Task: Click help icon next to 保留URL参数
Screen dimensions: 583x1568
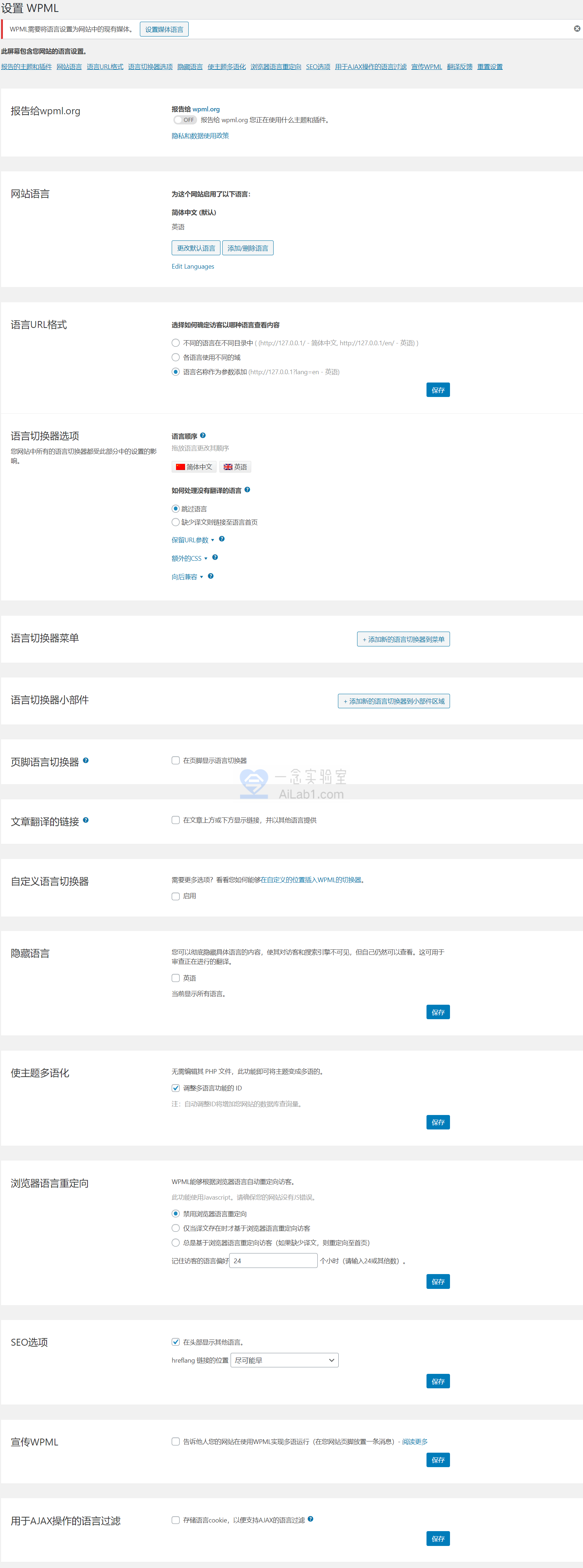Action: (222, 539)
